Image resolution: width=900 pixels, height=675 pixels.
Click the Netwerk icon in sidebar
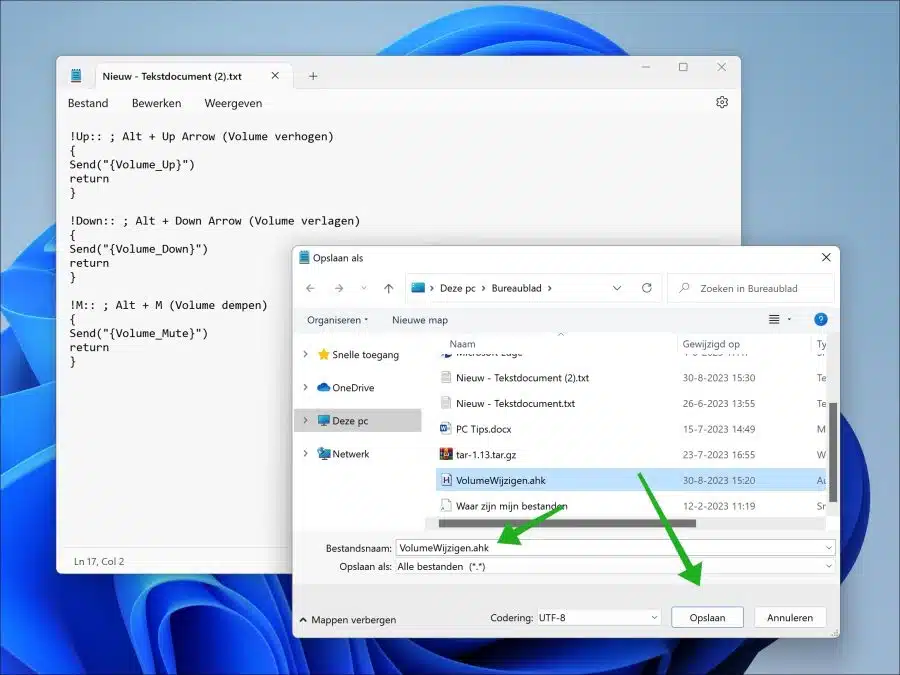click(323, 453)
